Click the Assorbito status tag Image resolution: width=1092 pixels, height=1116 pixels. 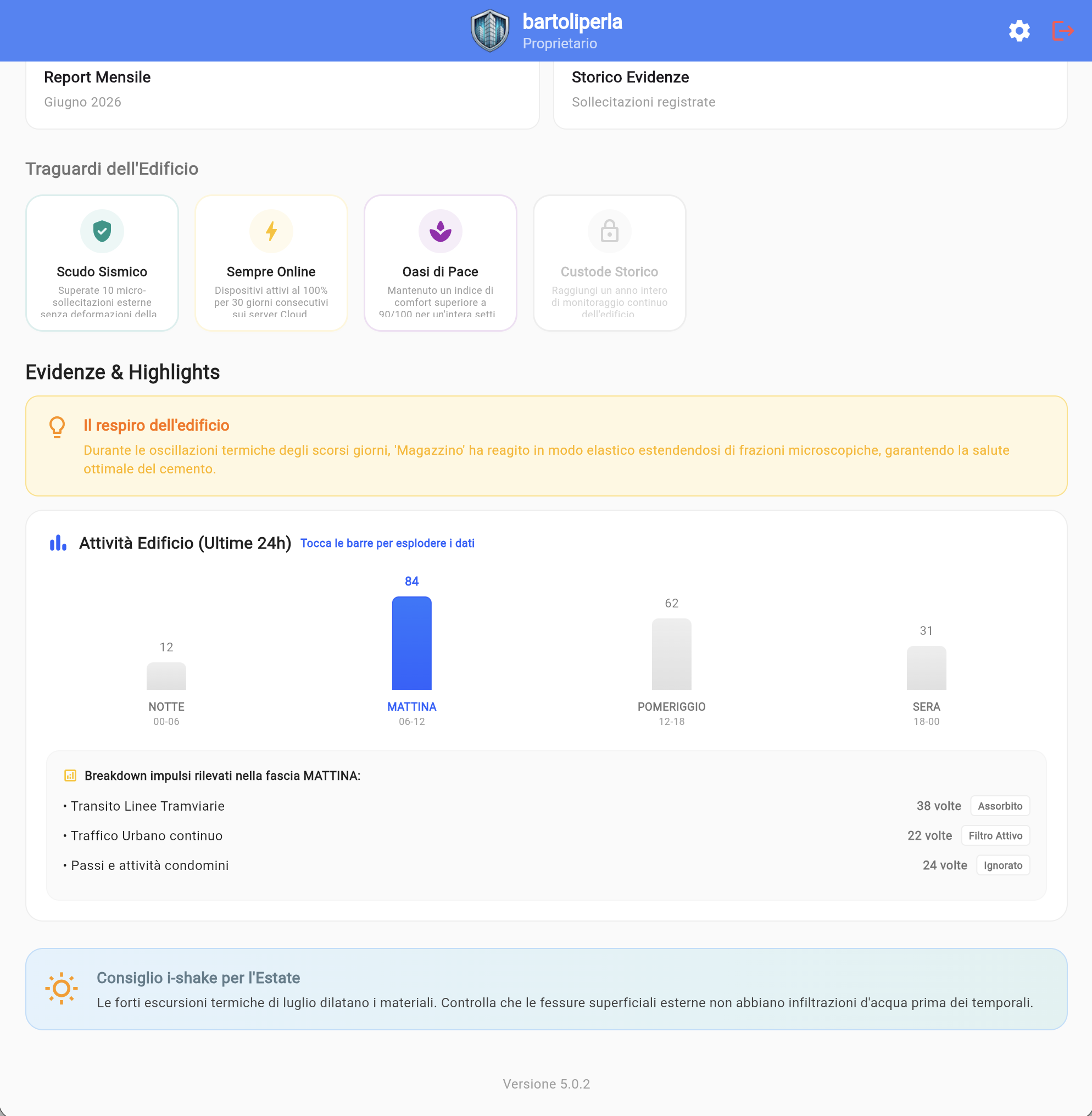pos(1000,806)
